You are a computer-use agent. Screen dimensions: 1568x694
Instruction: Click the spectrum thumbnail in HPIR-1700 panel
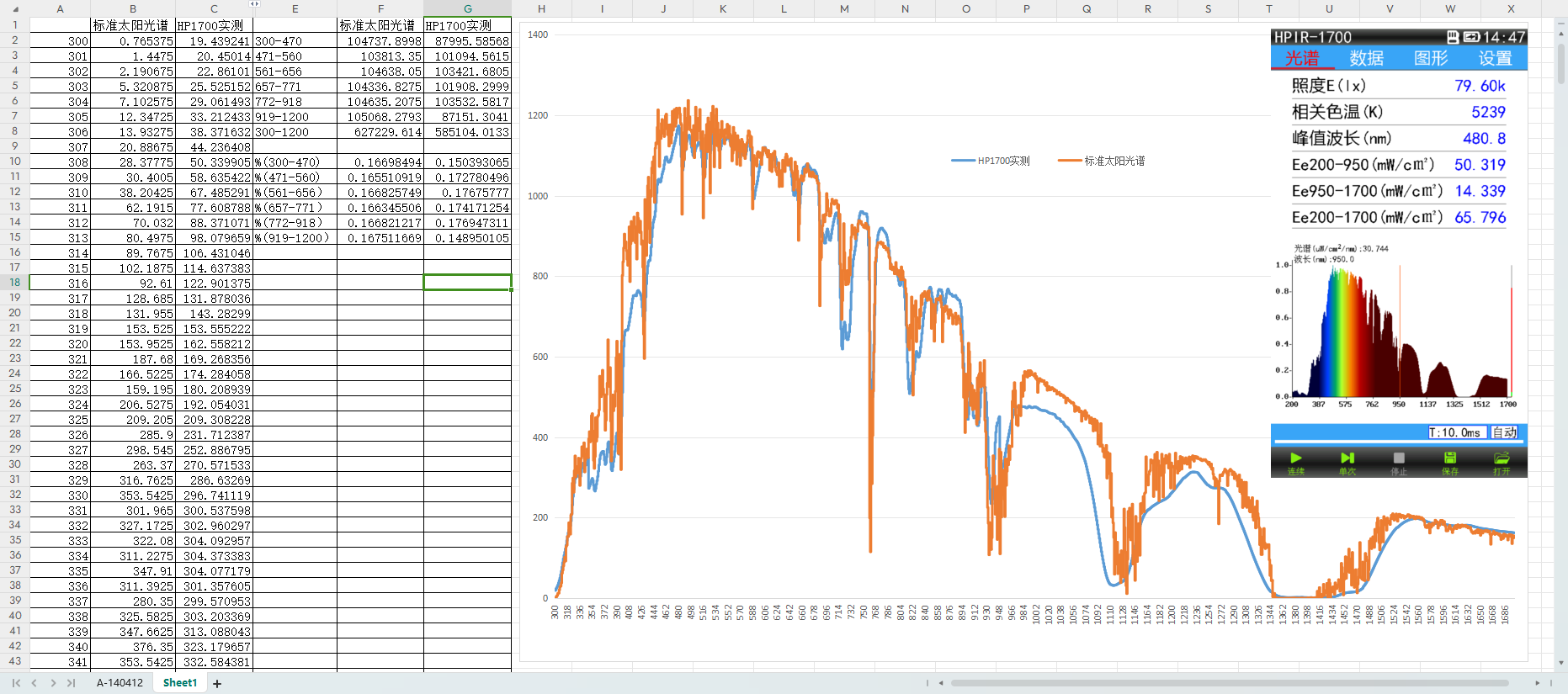point(1399,328)
